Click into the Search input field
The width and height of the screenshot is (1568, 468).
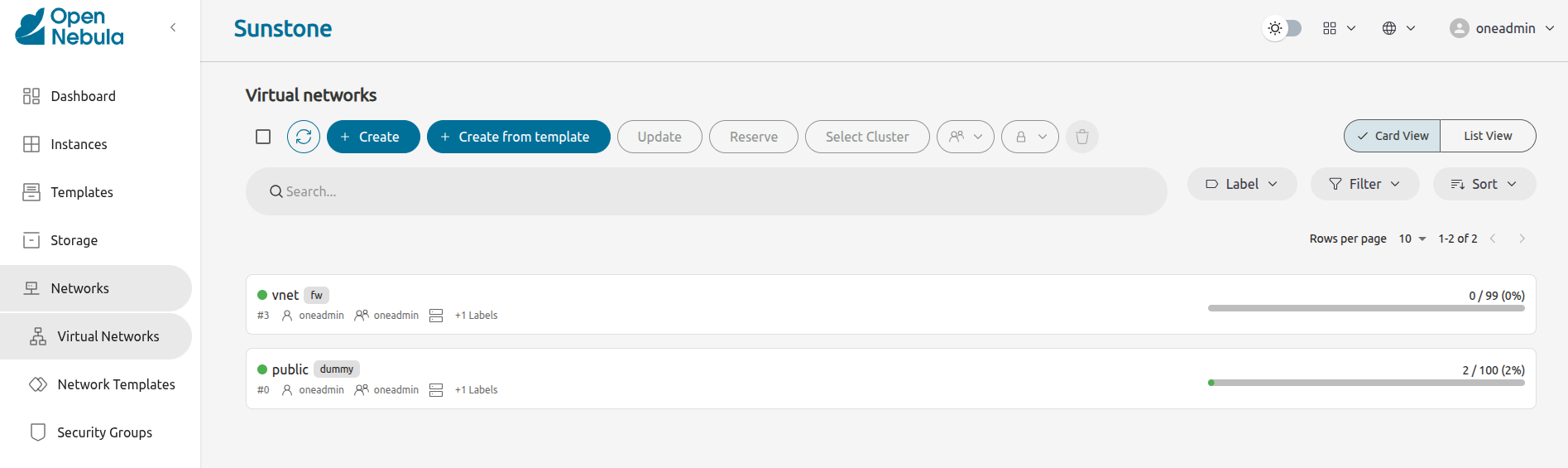point(703,191)
